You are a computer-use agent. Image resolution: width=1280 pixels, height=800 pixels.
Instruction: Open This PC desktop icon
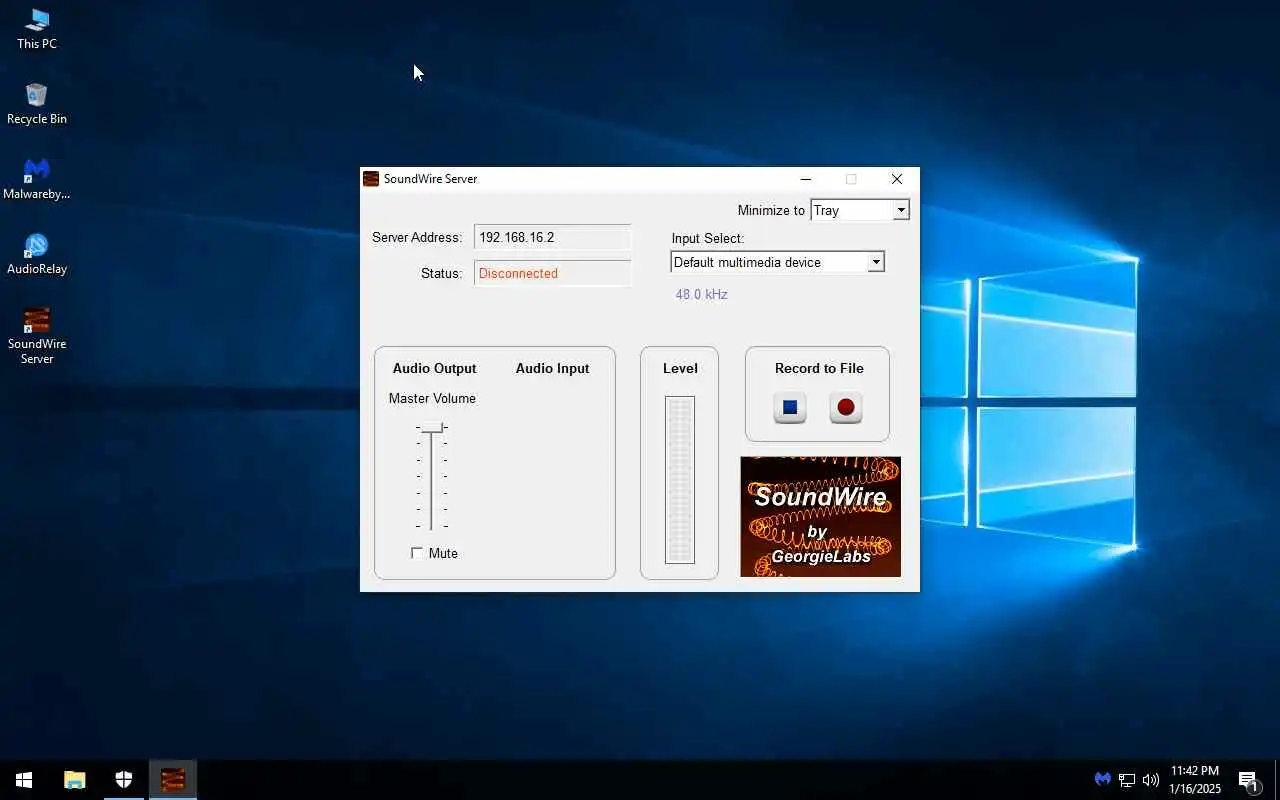coord(37,29)
